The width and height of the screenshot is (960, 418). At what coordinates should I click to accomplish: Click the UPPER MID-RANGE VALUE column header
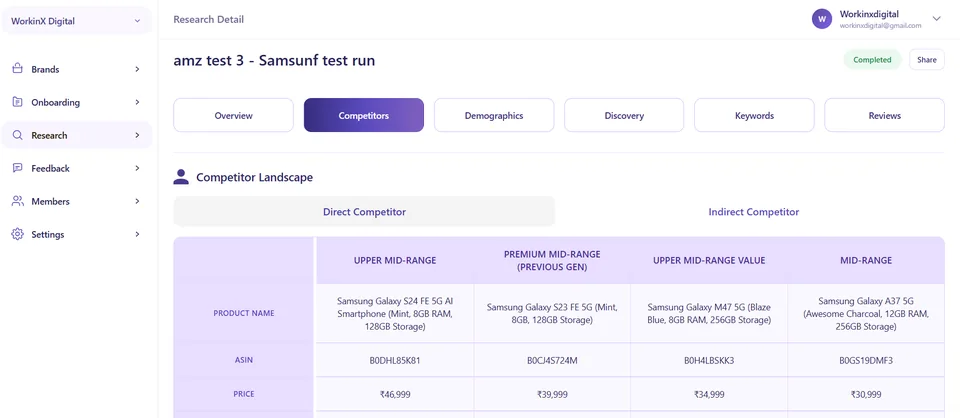coord(709,260)
